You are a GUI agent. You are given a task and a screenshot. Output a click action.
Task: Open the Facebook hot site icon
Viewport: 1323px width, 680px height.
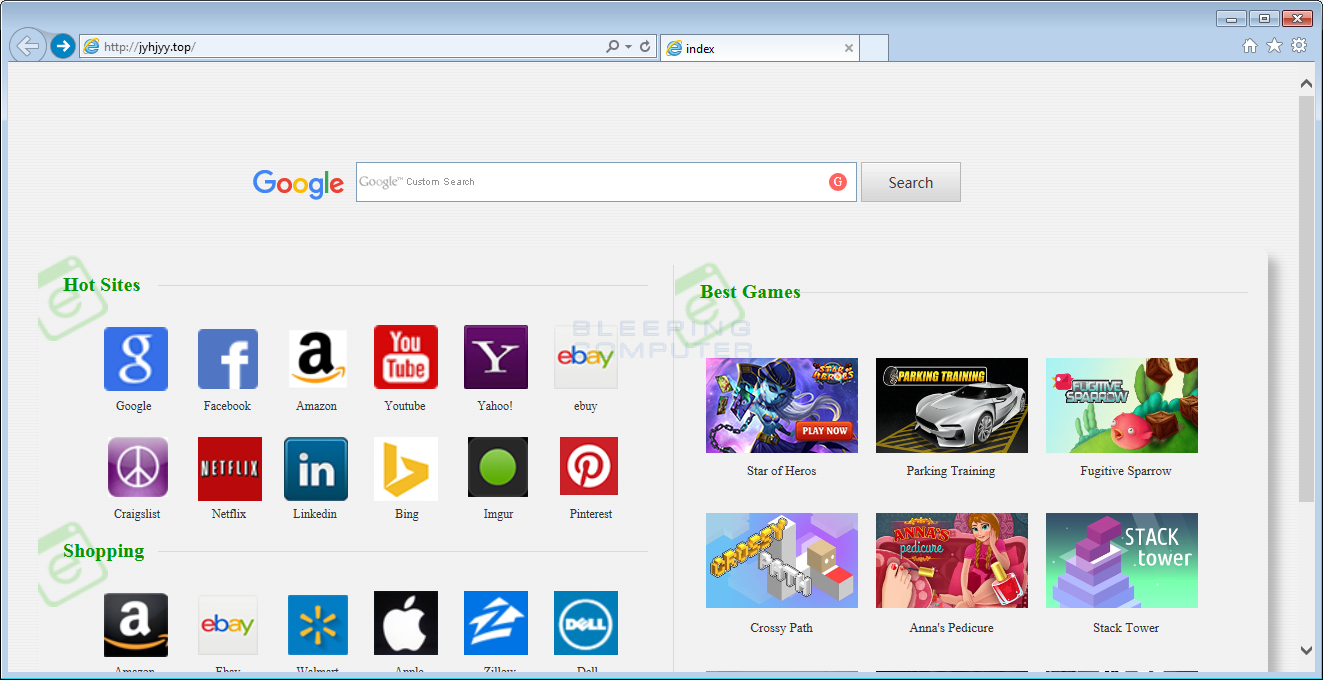[x=228, y=359]
